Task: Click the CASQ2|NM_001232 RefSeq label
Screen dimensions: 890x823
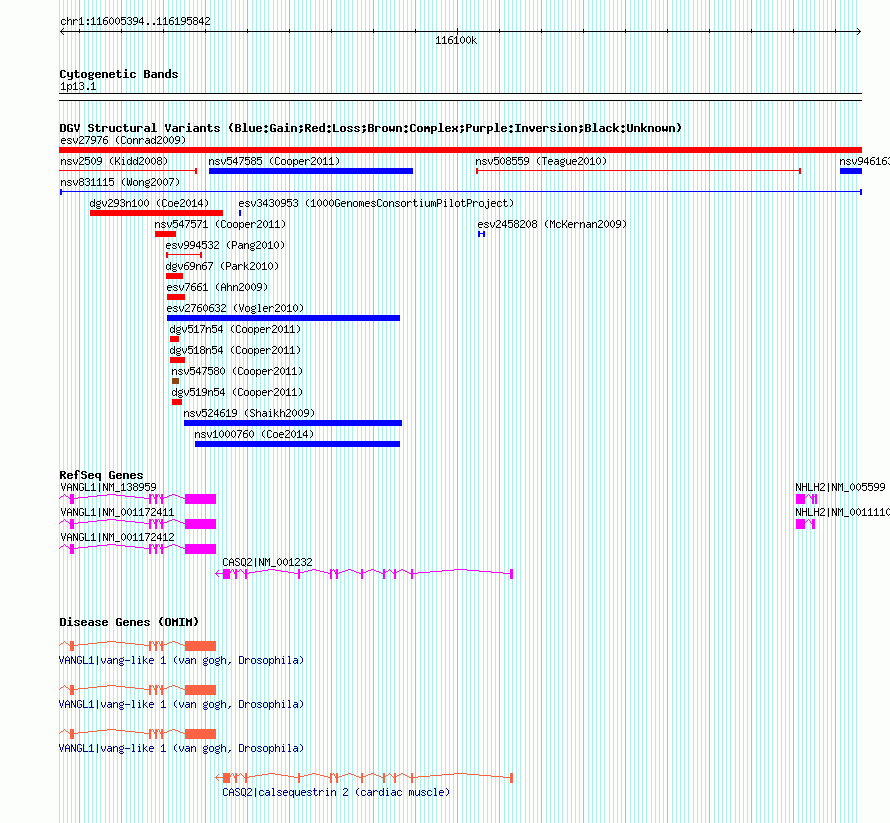Action: click(x=267, y=562)
